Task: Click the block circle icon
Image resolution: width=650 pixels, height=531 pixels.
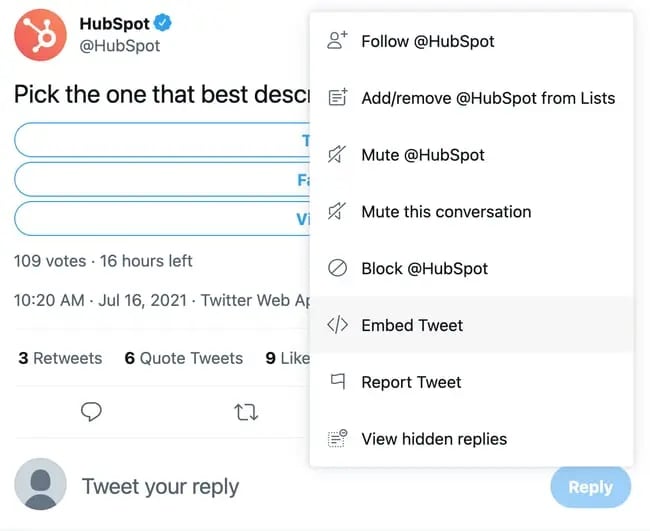Action: pos(338,268)
